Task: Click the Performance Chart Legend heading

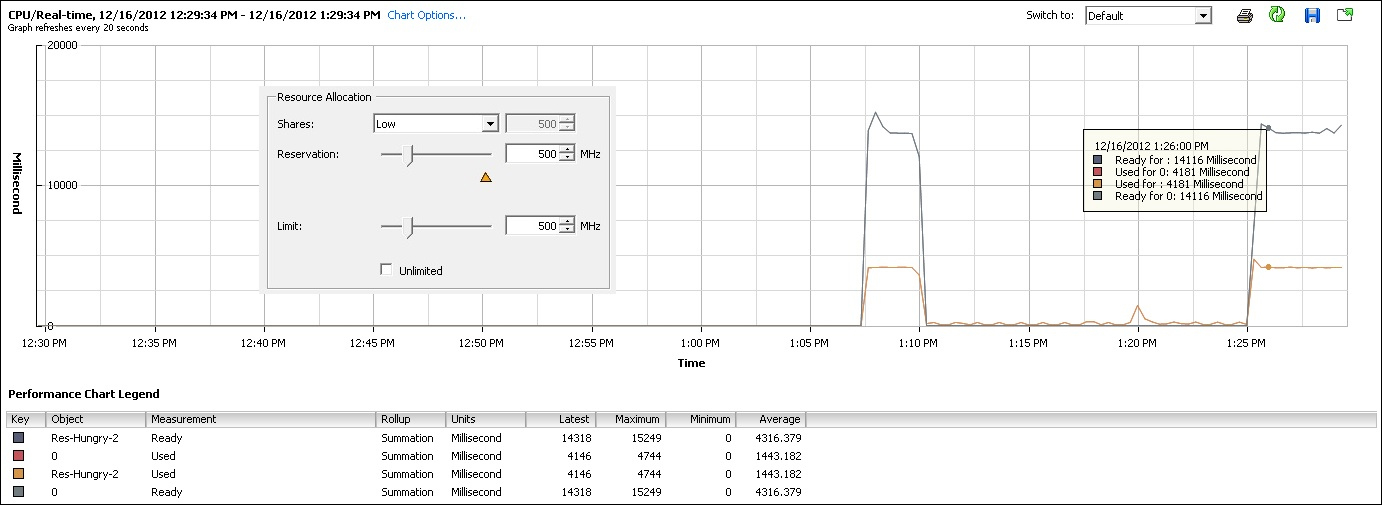Action: click(83, 394)
